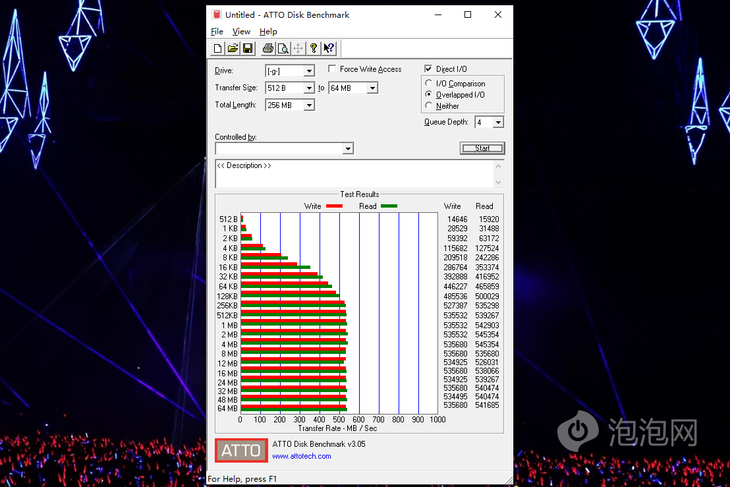Click the 64 MB row green read bar
The height and width of the screenshot is (487, 730).
[294, 410]
